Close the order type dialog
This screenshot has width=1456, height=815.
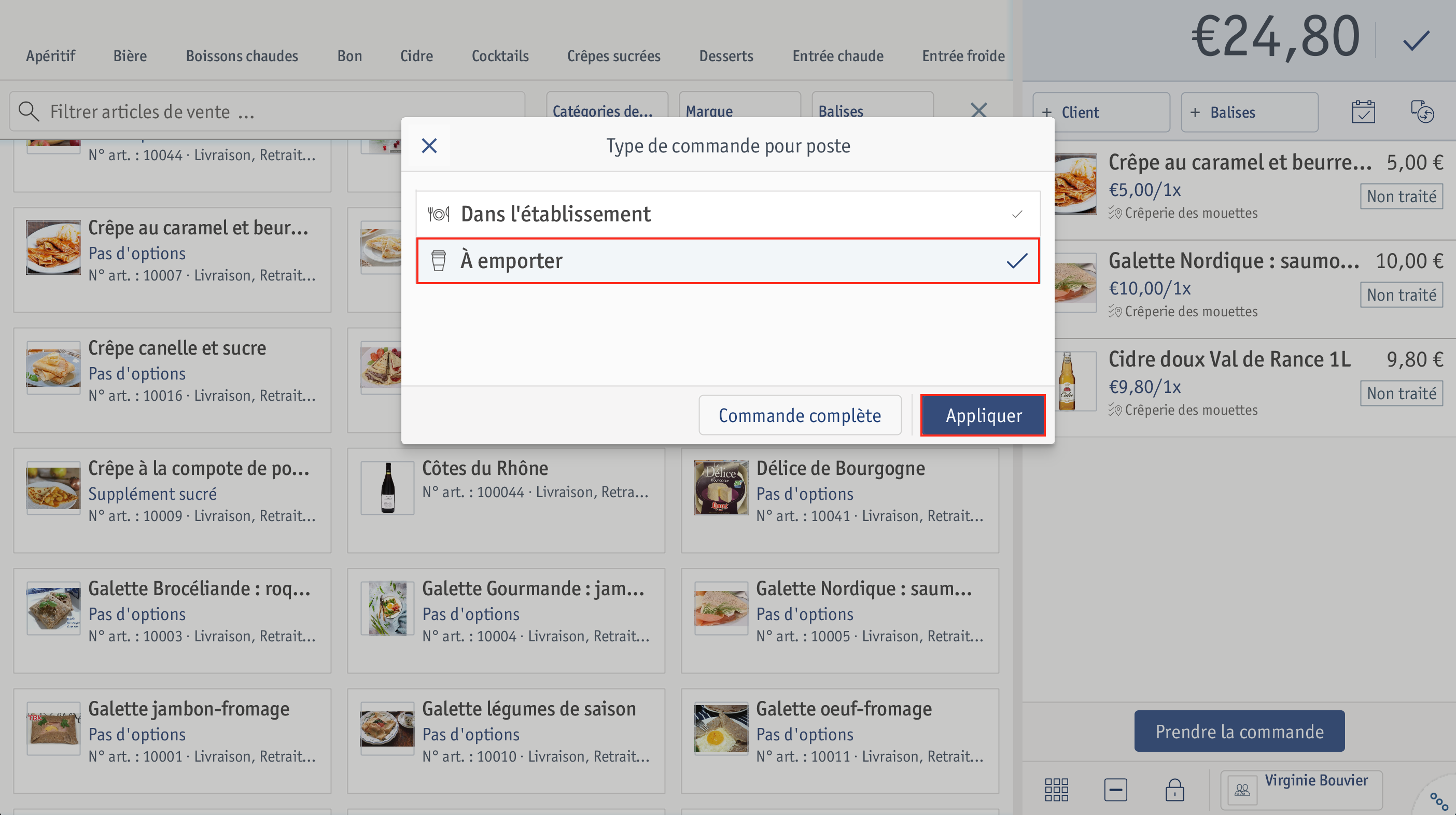tap(429, 146)
